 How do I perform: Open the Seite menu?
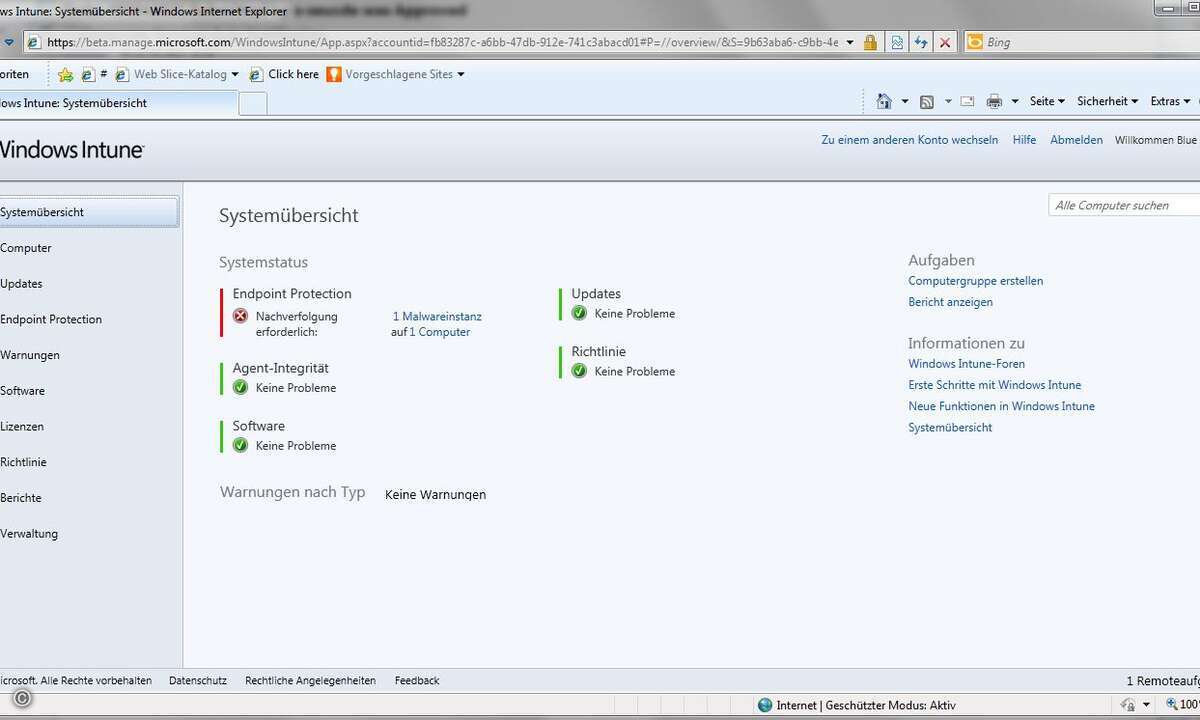tap(1047, 101)
